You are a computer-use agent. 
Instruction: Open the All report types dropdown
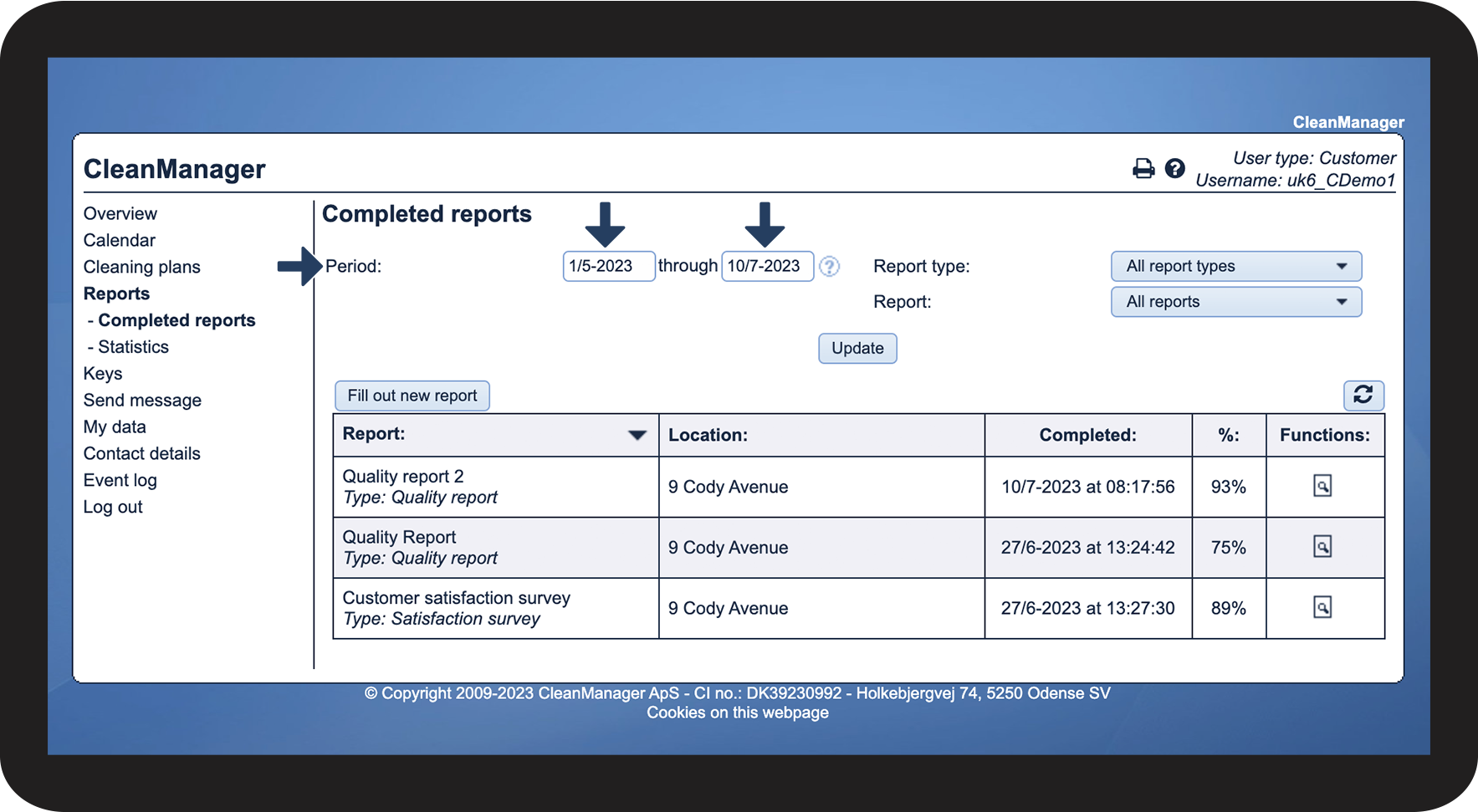(1235, 266)
